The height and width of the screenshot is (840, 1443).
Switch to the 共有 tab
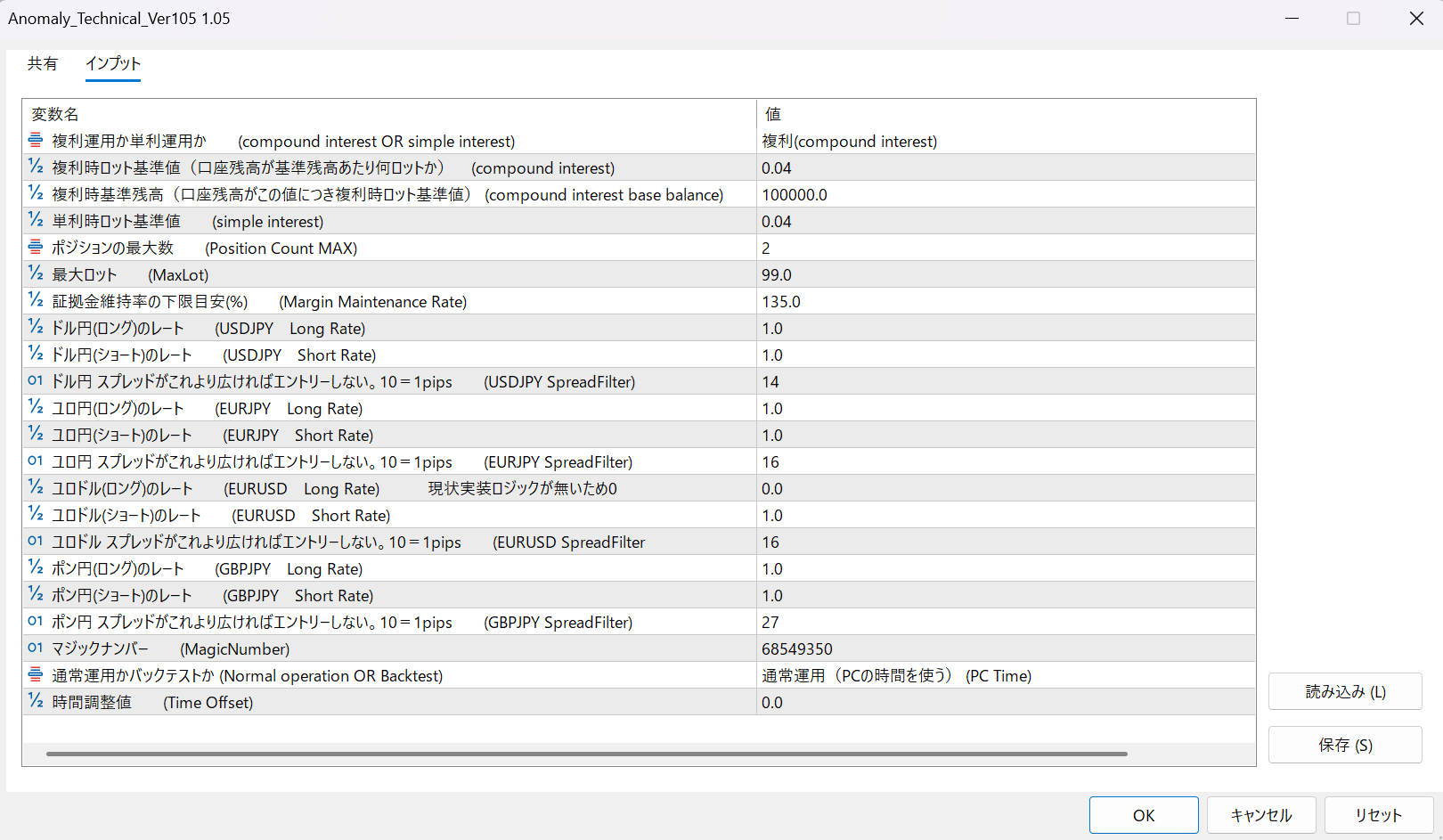43,64
